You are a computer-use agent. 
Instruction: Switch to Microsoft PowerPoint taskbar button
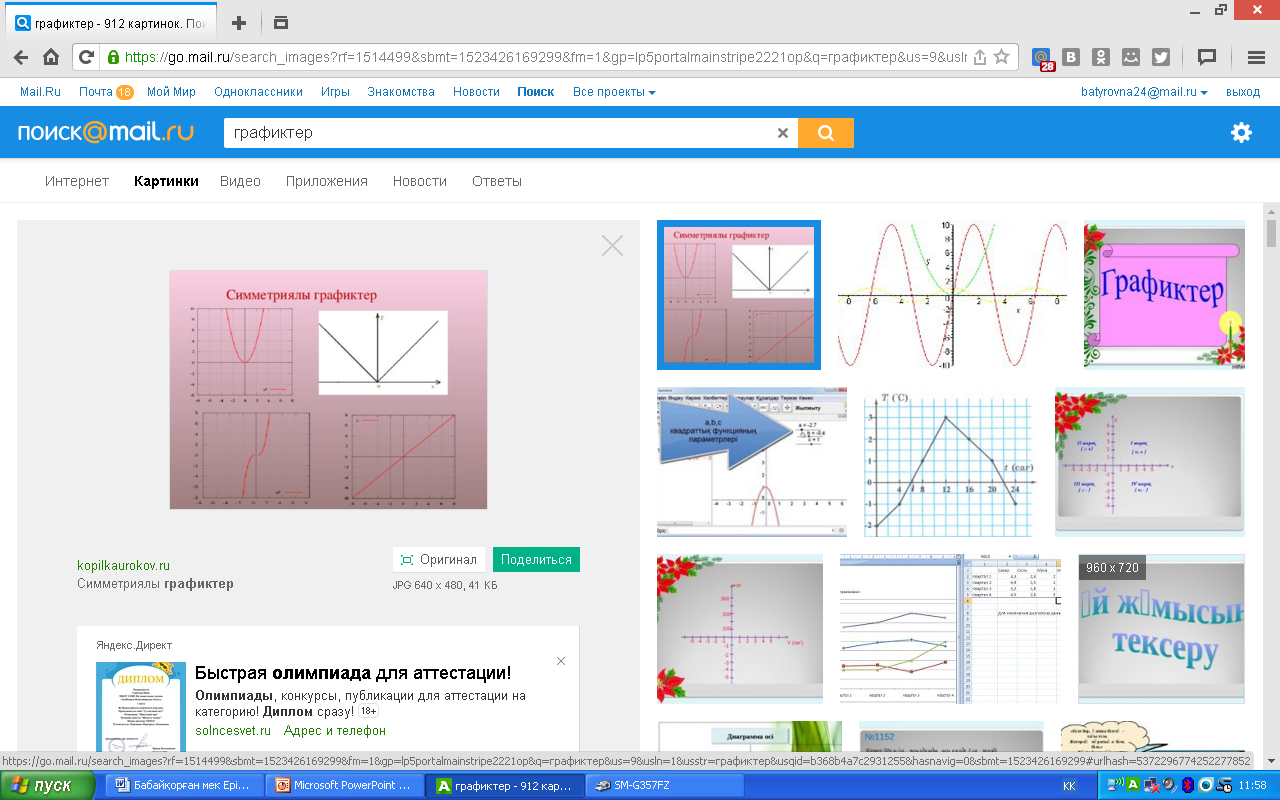click(346, 786)
